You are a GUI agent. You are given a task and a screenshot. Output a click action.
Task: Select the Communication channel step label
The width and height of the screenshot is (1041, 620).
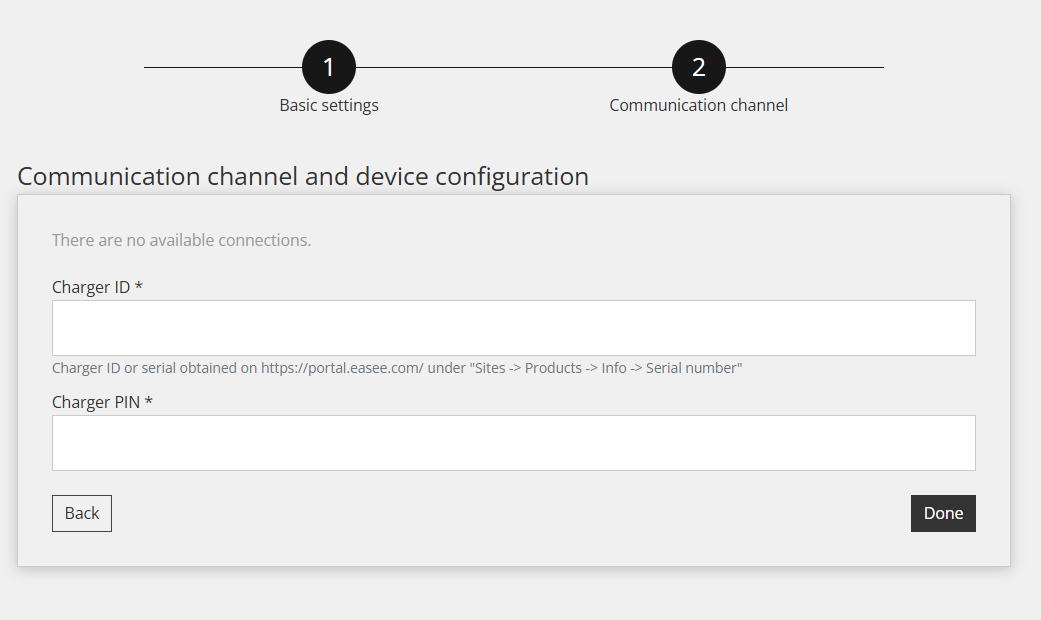click(x=698, y=106)
